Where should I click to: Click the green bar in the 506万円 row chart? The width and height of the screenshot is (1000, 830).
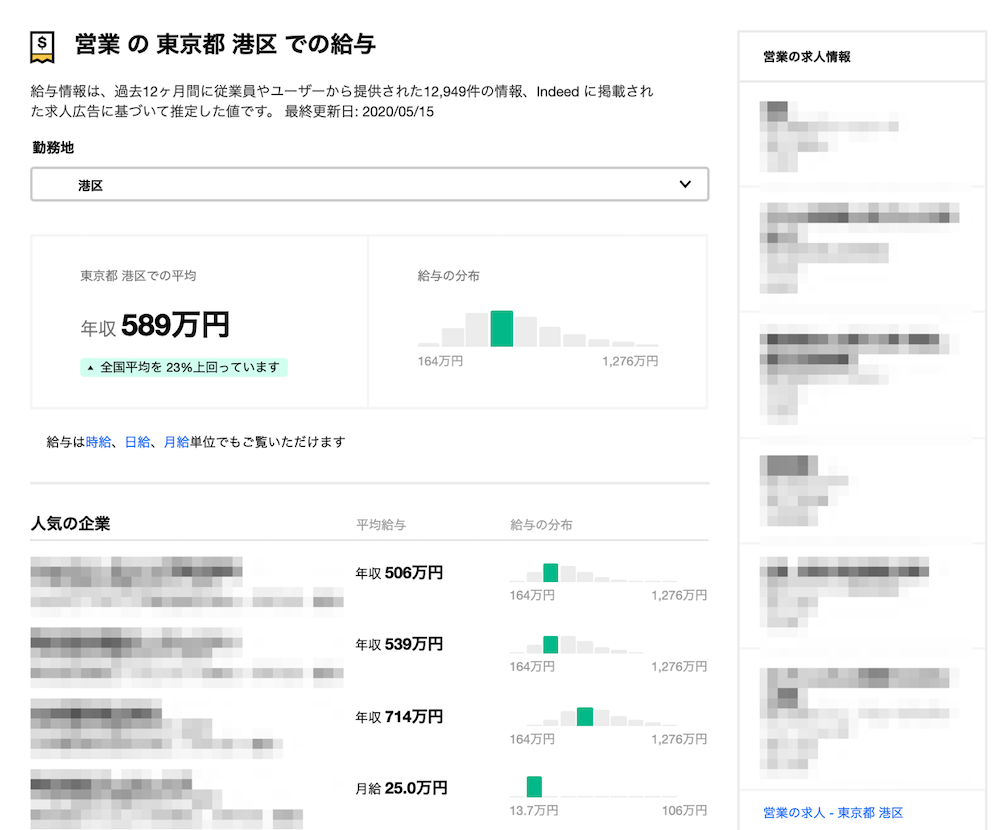(550, 572)
